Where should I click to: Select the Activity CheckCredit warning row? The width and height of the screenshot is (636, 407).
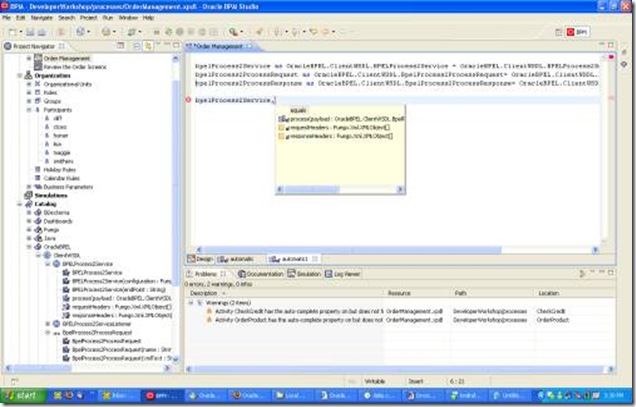click(x=400, y=311)
